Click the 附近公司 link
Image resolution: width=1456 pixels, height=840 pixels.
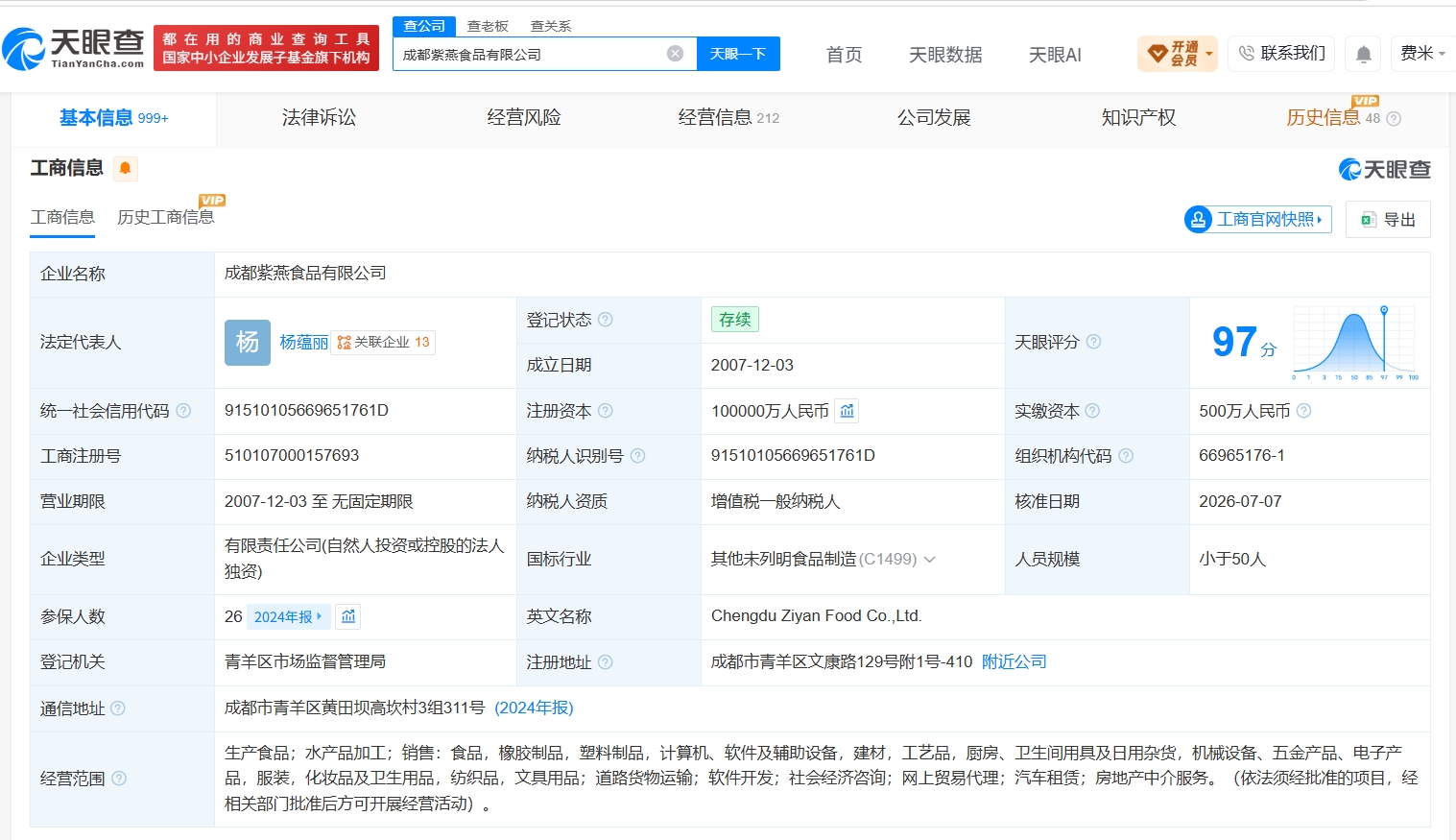coord(1014,661)
